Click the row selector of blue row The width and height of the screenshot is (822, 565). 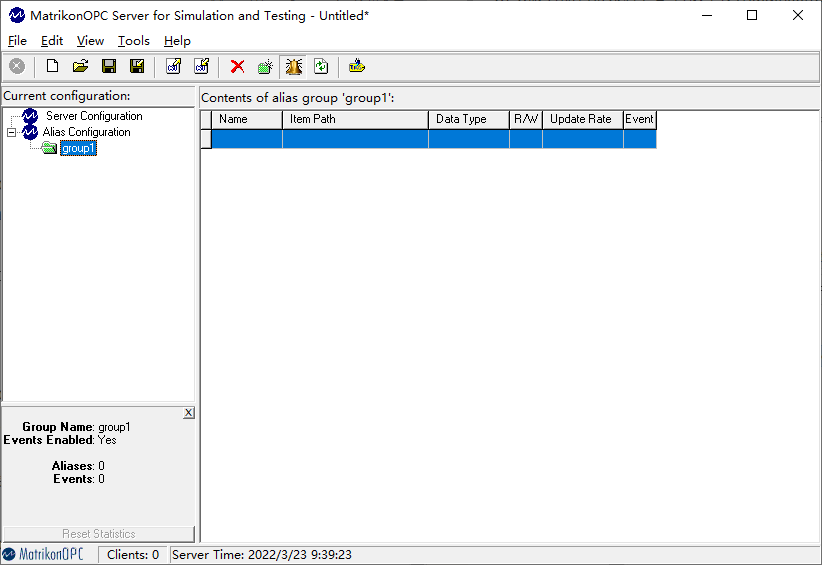click(206, 139)
